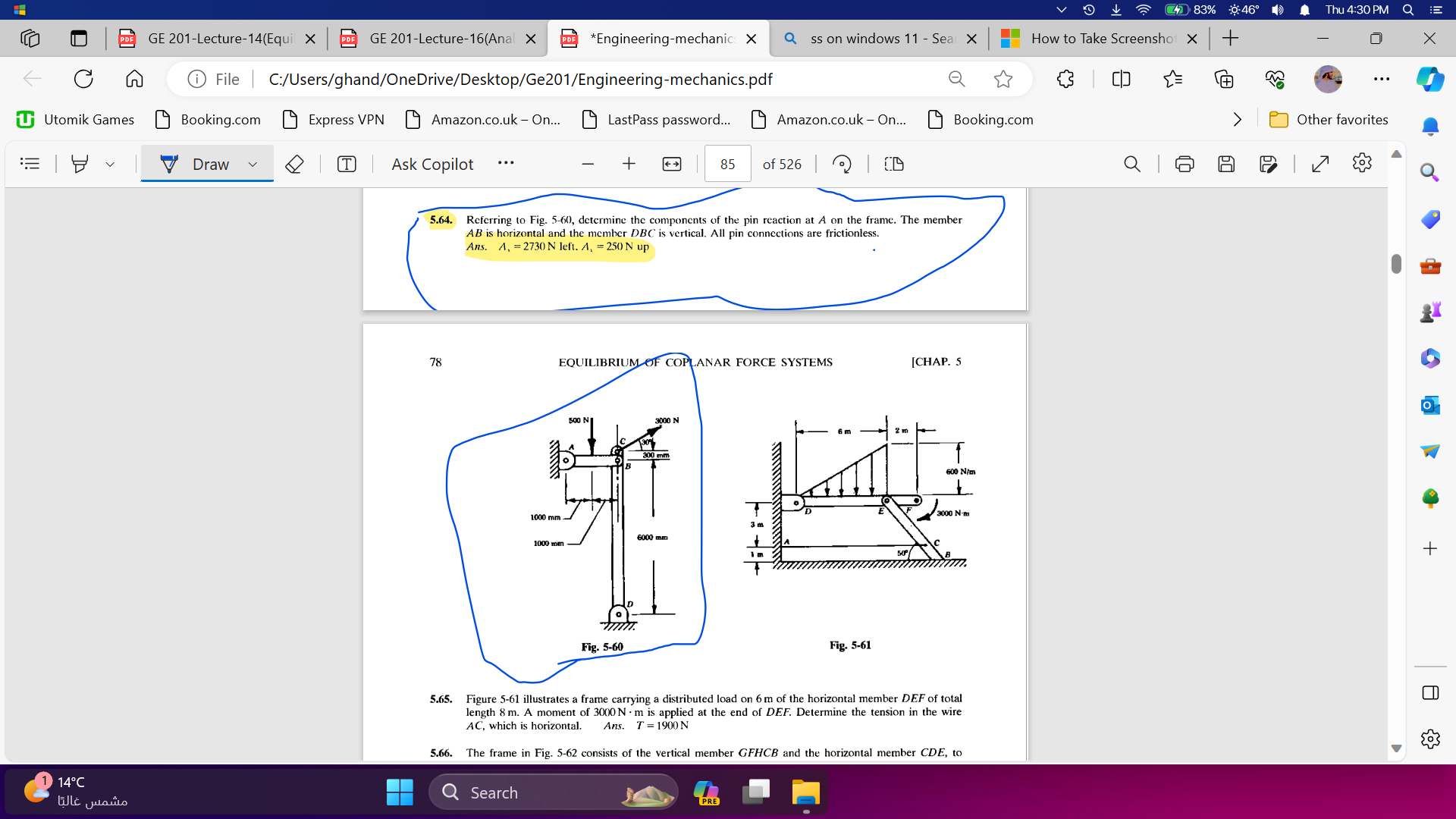Image resolution: width=1456 pixels, height=819 pixels.
Task: Enter full screen PDF view
Action: pyautogui.click(x=1320, y=164)
